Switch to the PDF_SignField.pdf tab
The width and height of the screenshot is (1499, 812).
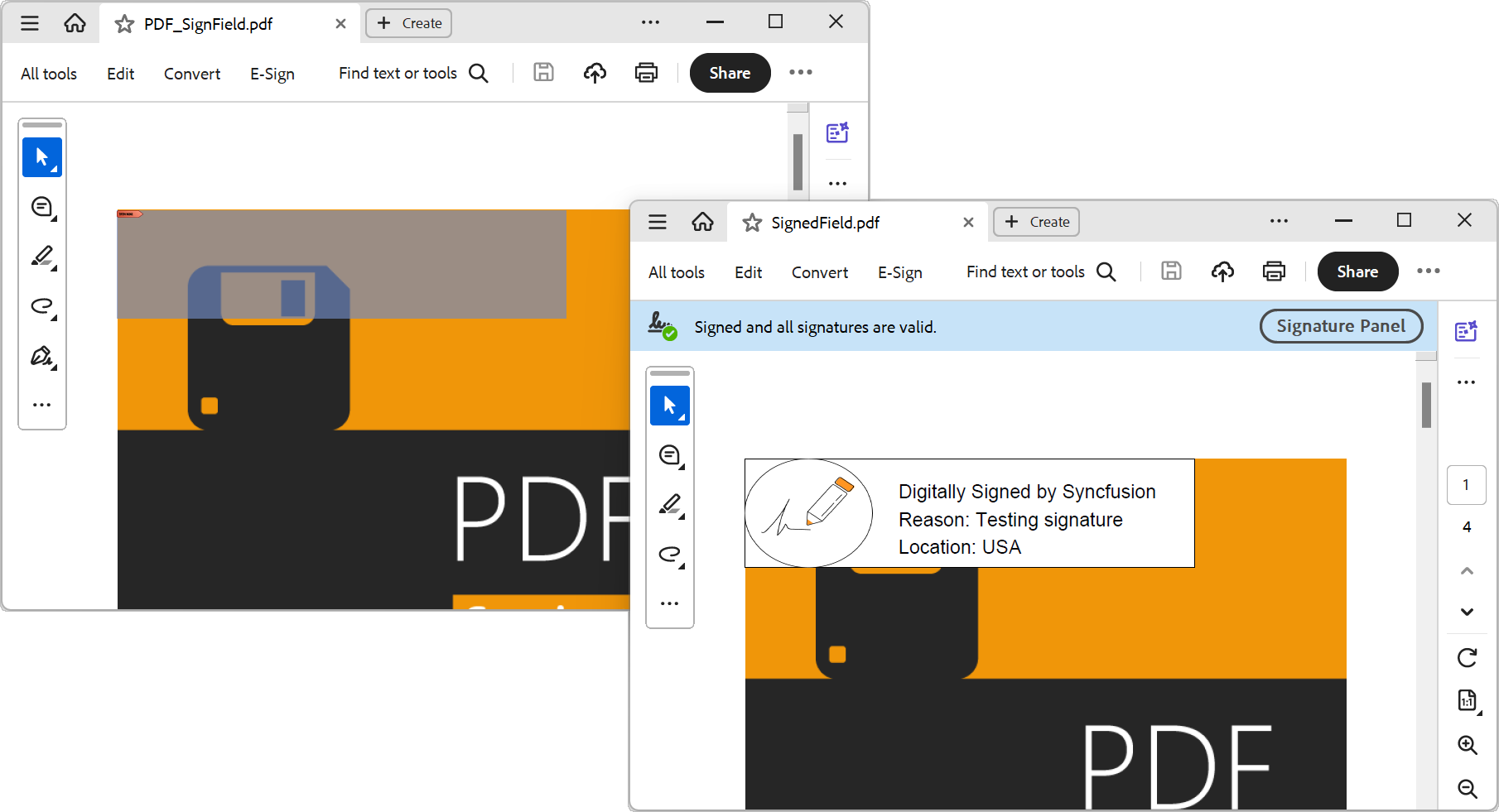coord(219,24)
